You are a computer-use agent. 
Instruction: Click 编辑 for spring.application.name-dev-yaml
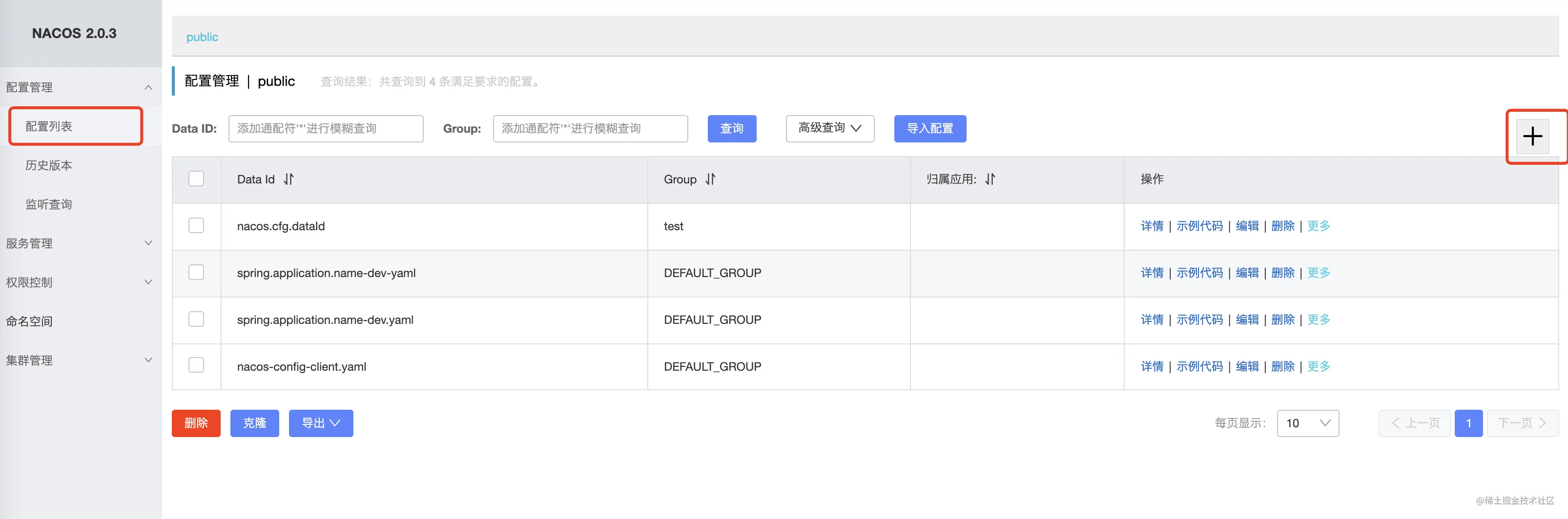point(1247,273)
